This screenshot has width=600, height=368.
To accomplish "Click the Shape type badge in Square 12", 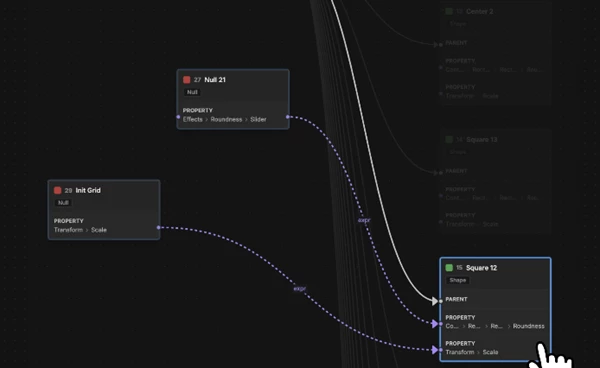I will click(x=458, y=280).
